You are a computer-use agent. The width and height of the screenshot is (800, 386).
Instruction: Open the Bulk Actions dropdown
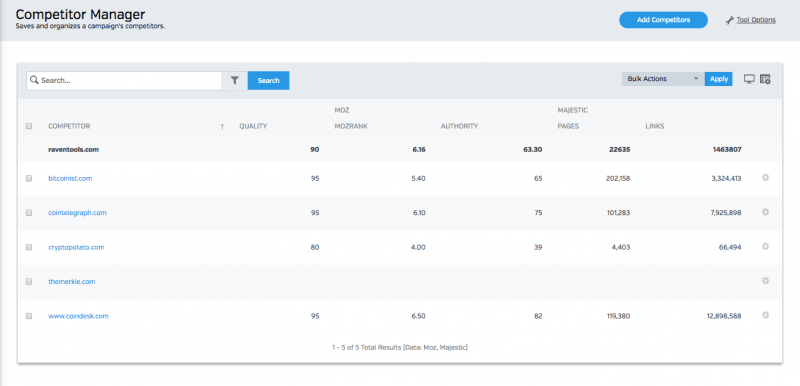click(663, 79)
